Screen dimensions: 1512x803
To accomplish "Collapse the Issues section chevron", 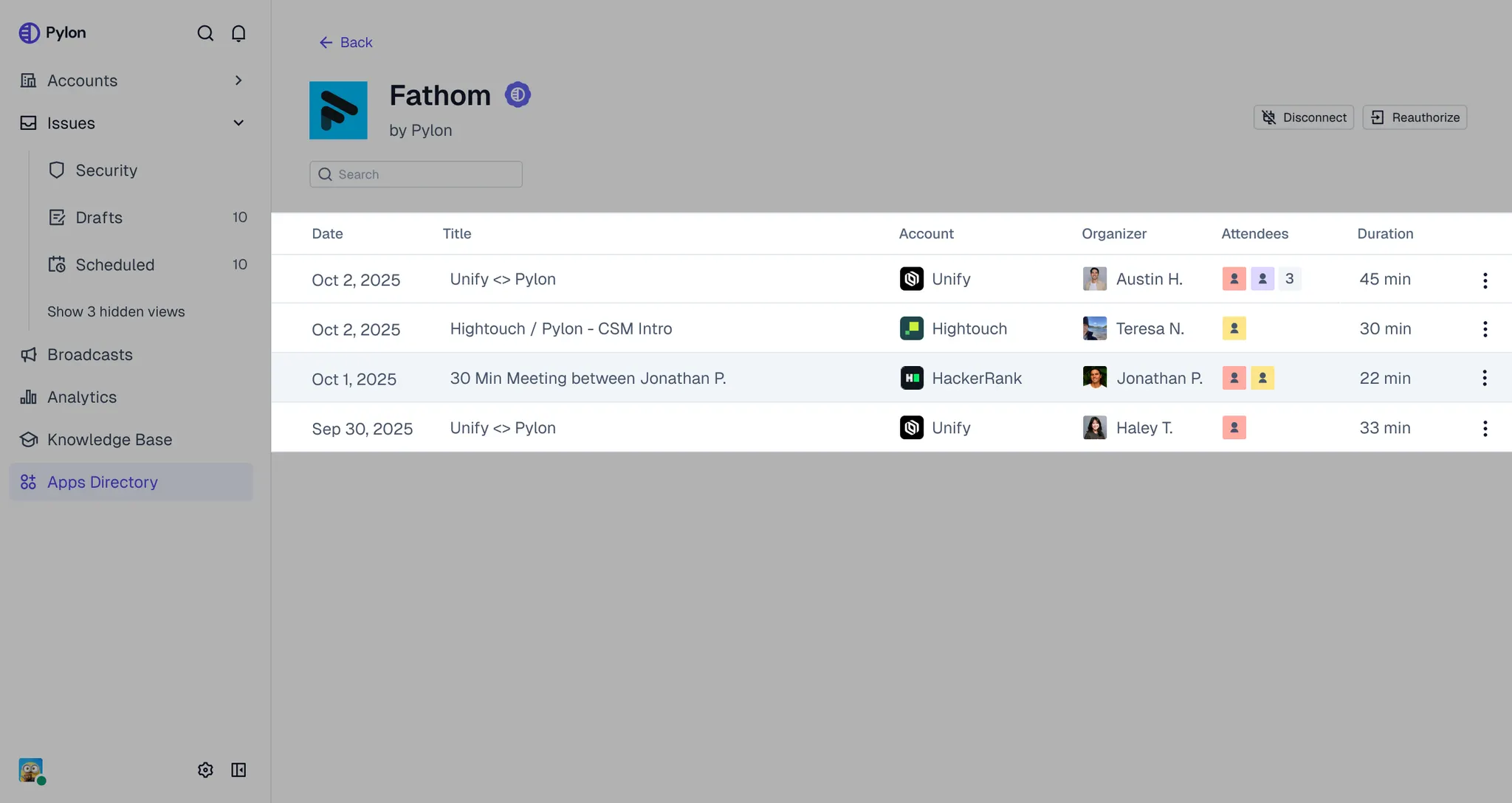I will tap(238, 123).
